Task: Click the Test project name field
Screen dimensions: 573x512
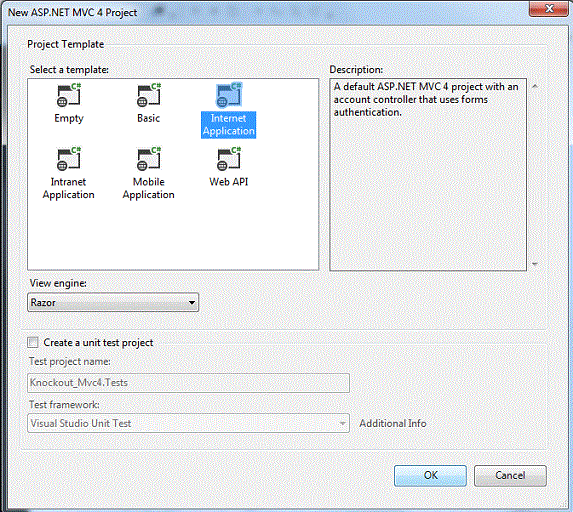Action: pyautogui.click(x=188, y=383)
